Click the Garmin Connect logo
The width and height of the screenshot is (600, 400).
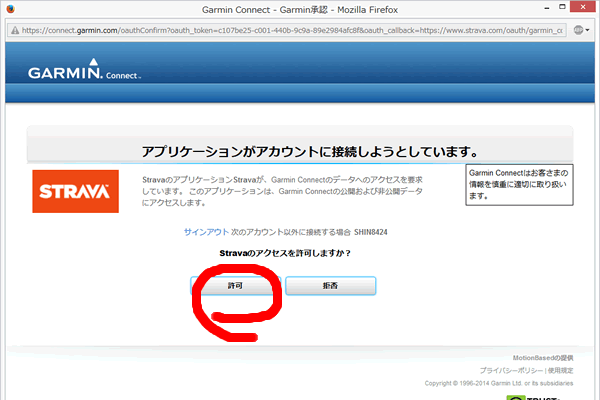[84, 70]
